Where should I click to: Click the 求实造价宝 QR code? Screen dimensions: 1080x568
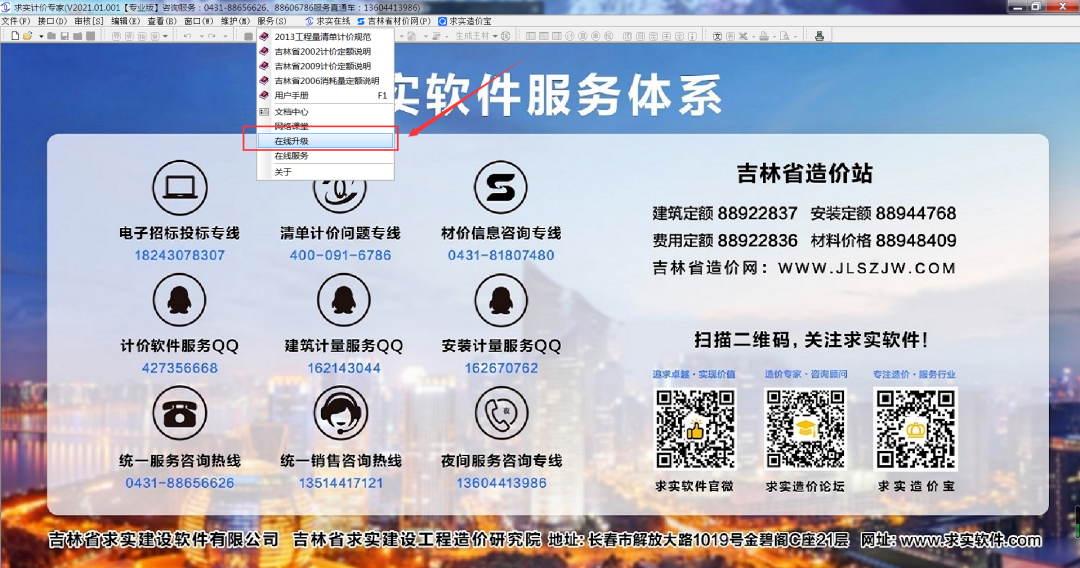pyautogui.click(x=915, y=429)
